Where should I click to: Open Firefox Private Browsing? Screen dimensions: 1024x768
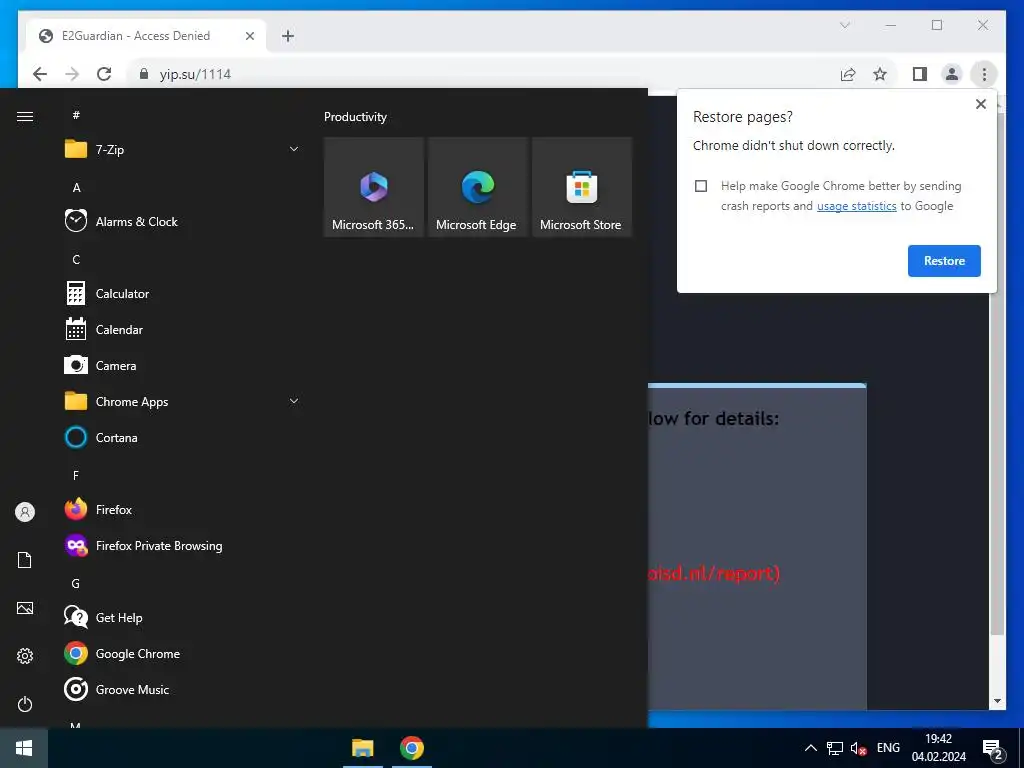click(183, 545)
